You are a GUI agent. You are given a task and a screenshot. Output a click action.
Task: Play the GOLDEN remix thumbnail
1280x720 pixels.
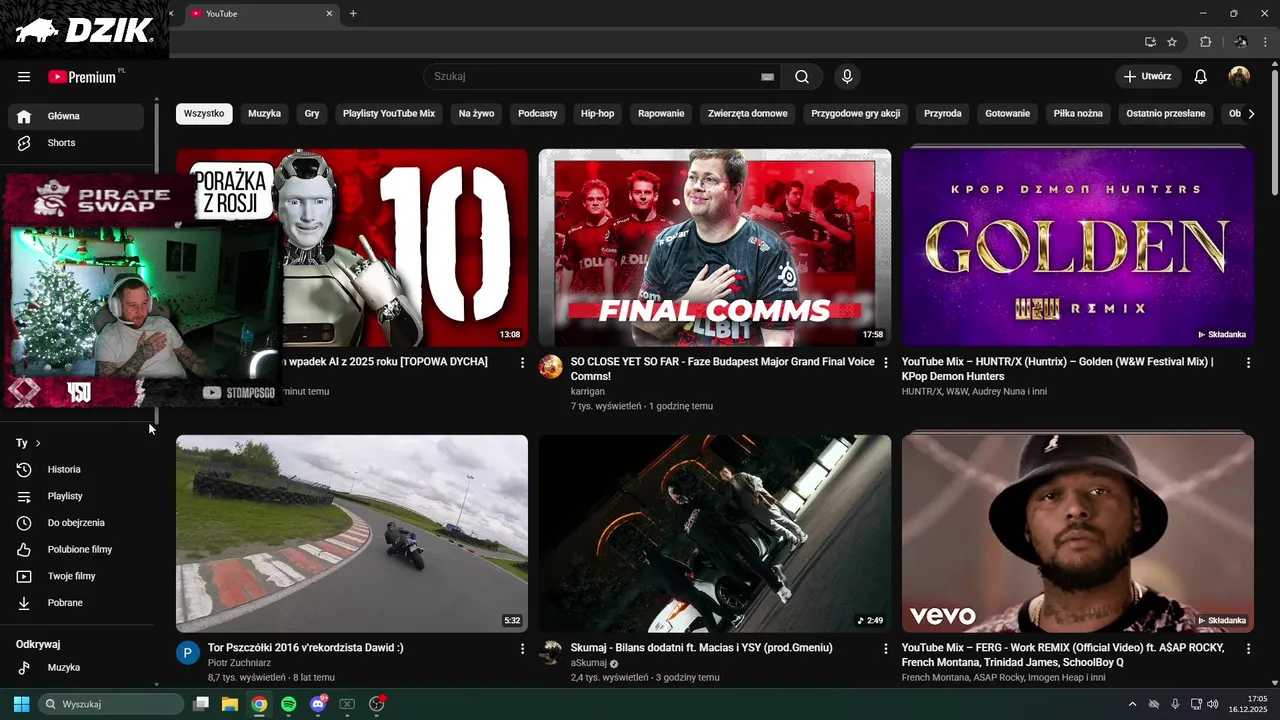[1078, 248]
